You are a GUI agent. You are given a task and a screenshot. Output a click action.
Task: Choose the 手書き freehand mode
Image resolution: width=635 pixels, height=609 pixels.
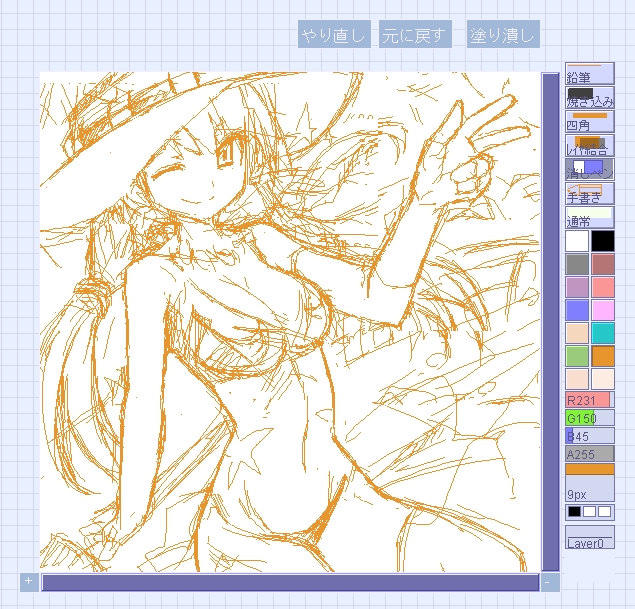click(x=590, y=193)
